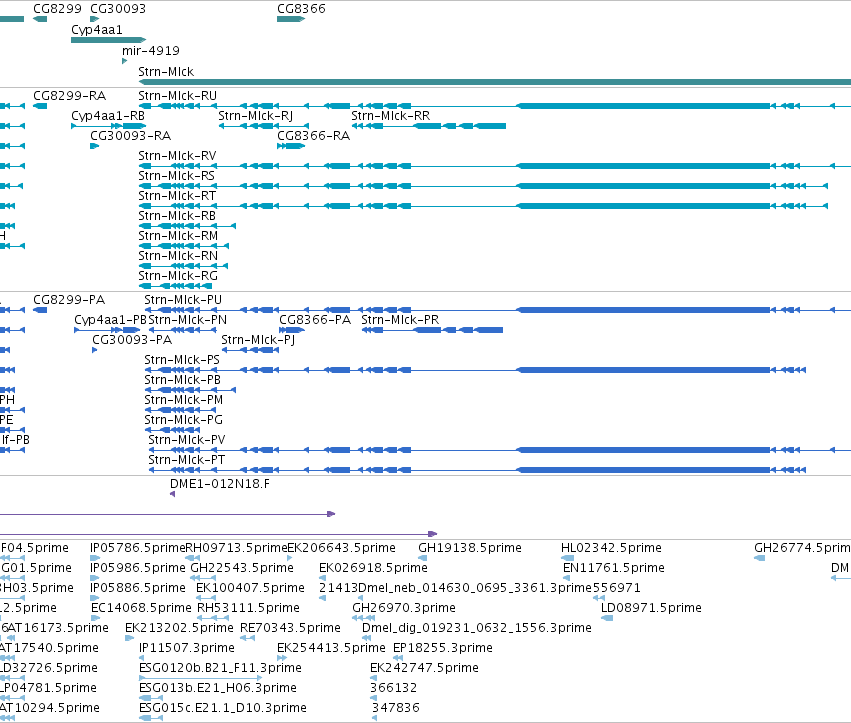
Task: Click the CG30093-PA protein label
Action: point(132,340)
